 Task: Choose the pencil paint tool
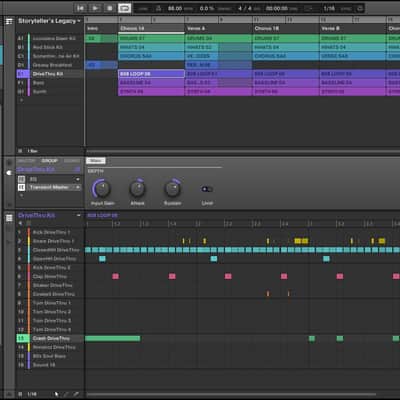point(66,394)
